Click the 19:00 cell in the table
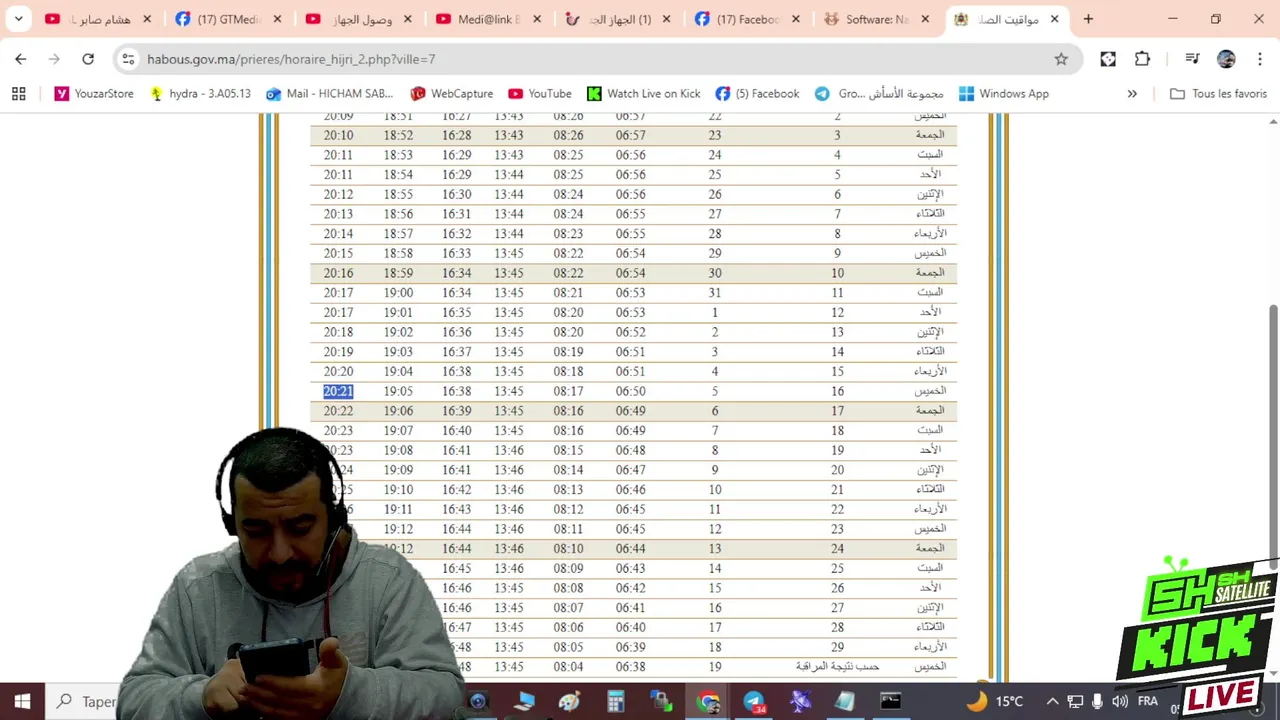 click(x=398, y=293)
